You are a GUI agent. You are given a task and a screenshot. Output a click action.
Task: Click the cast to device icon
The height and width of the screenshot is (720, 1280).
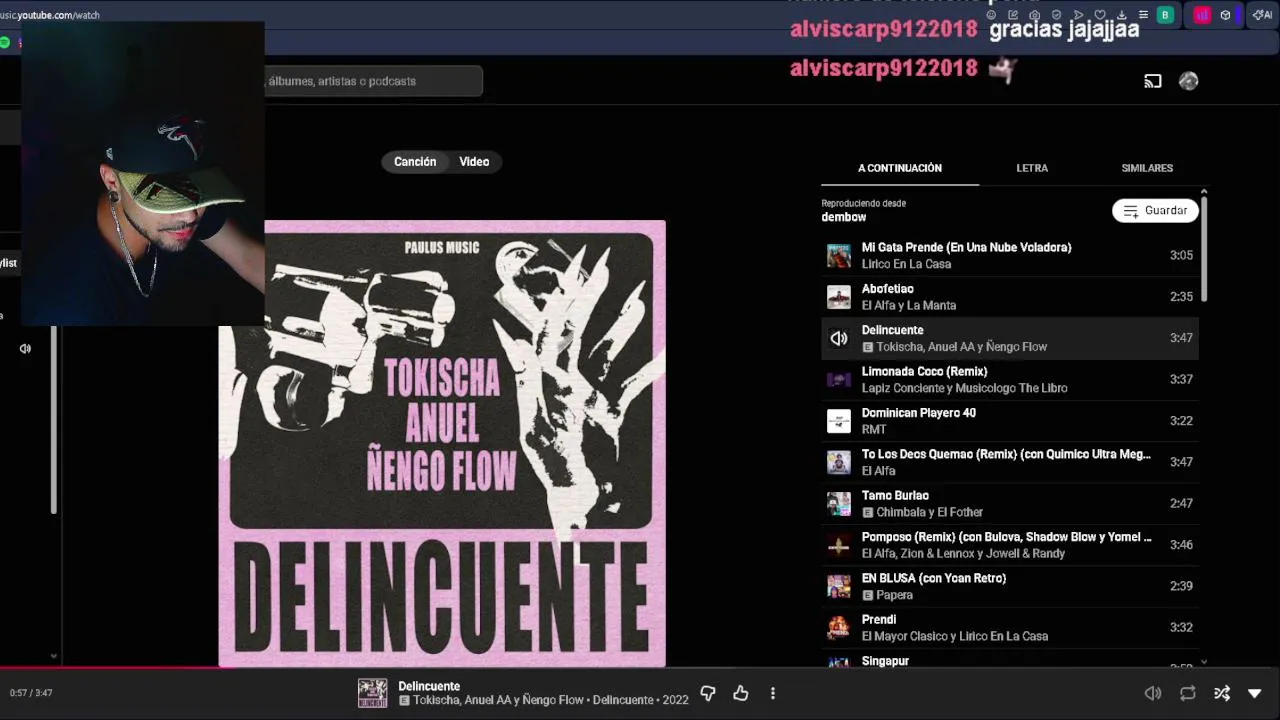pos(1153,81)
